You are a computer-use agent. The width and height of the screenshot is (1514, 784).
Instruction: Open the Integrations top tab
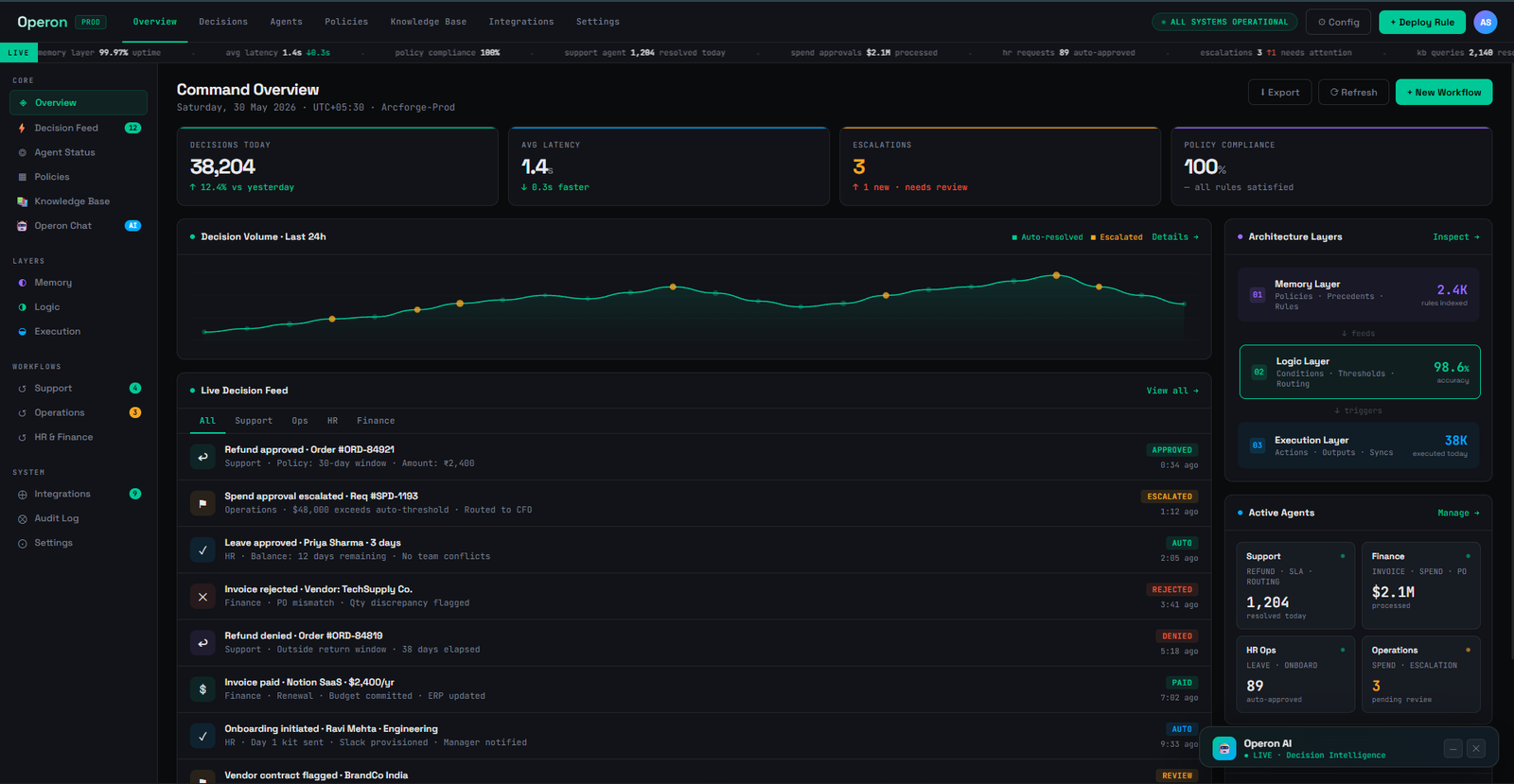click(x=521, y=22)
